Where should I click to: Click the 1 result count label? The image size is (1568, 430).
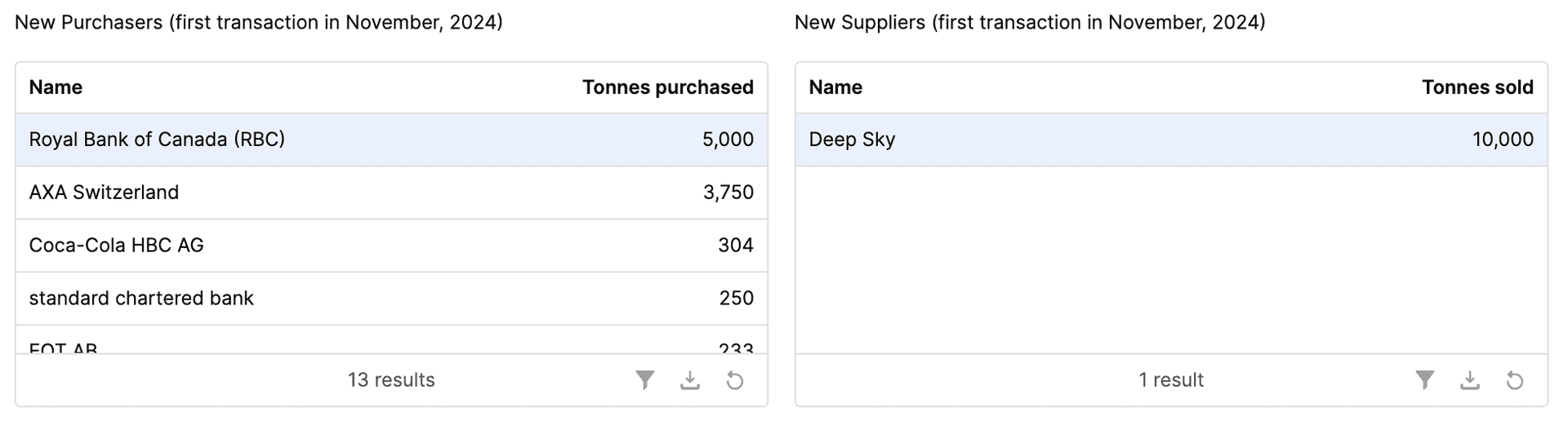[x=1171, y=380]
